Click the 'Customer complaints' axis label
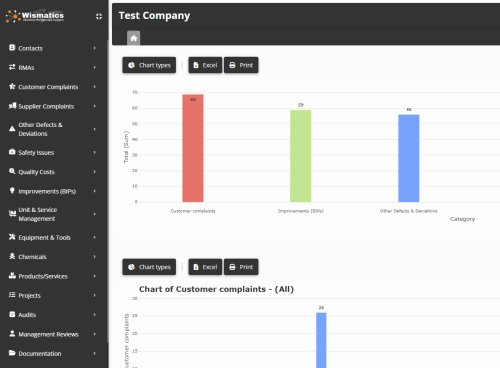This screenshot has height=368, width=500. click(x=193, y=211)
